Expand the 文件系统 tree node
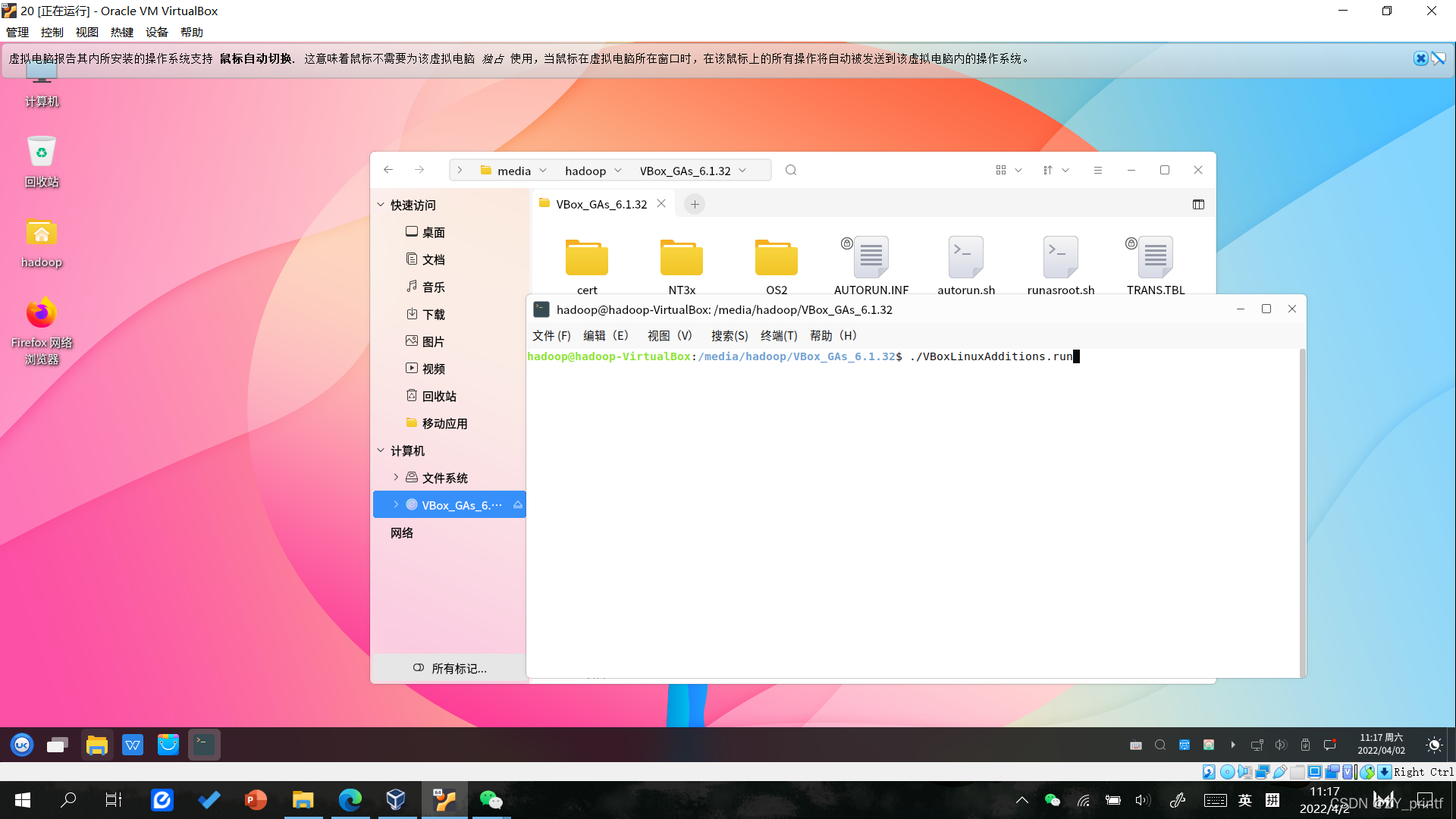This screenshot has width=1456, height=819. click(396, 477)
